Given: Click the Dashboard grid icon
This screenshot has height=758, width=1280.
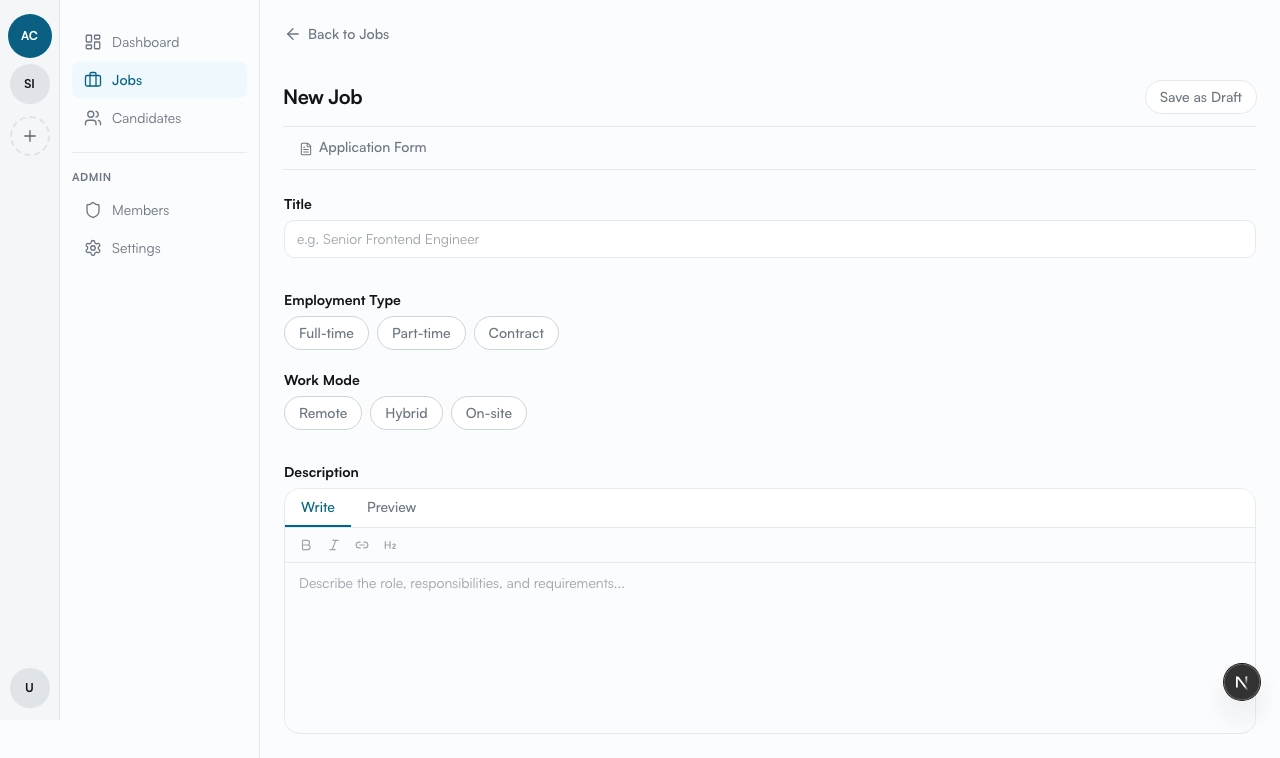Looking at the screenshot, I should [x=93, y=42].
